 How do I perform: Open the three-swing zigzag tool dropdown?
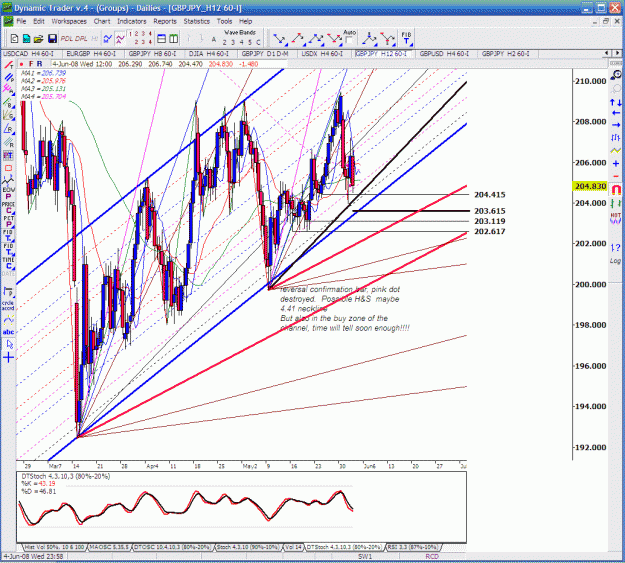tap(316, 39)
